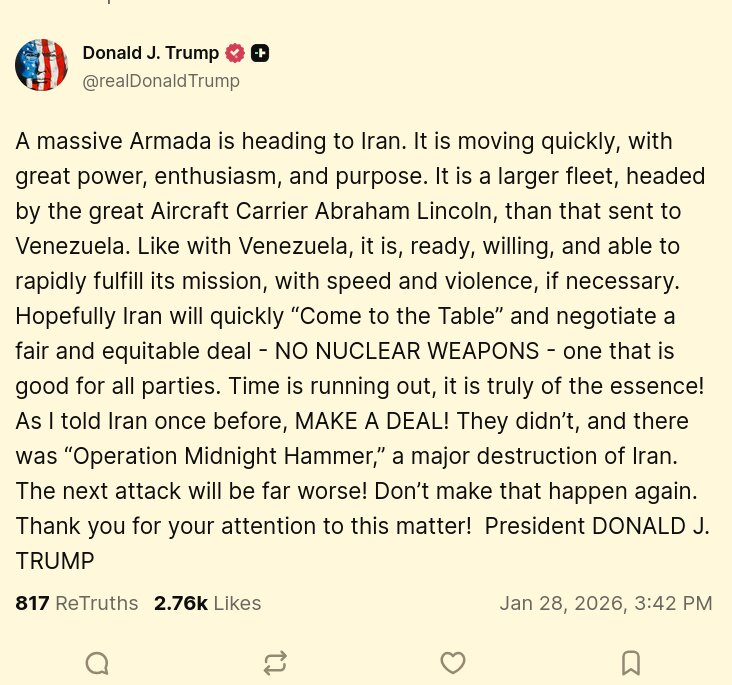Click the red verified badge
This screenshot has height=685, width=732.
click(235, 53)
